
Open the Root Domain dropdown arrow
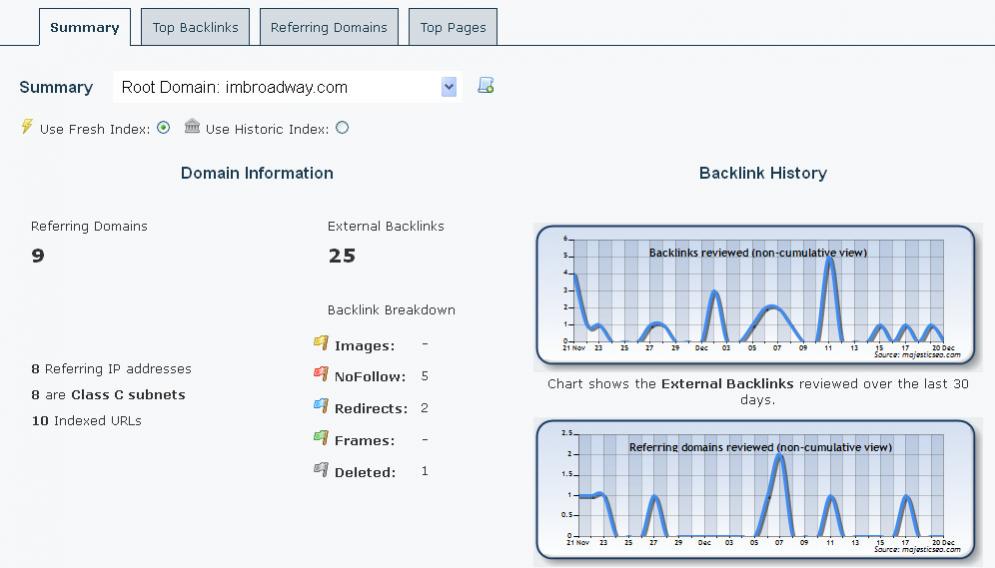click(449, 87)
